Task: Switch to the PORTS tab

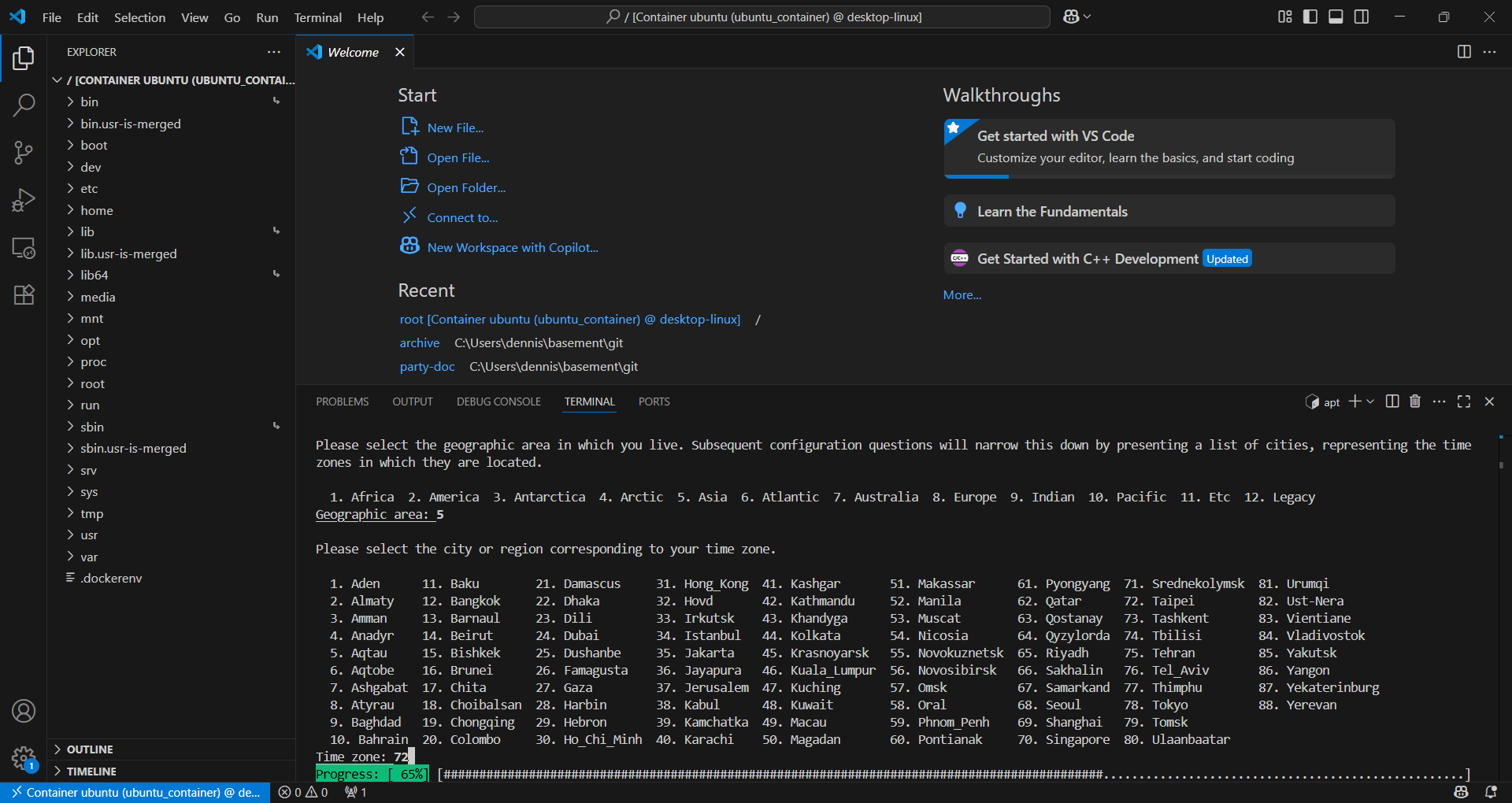Action: (x=654, y=401)
